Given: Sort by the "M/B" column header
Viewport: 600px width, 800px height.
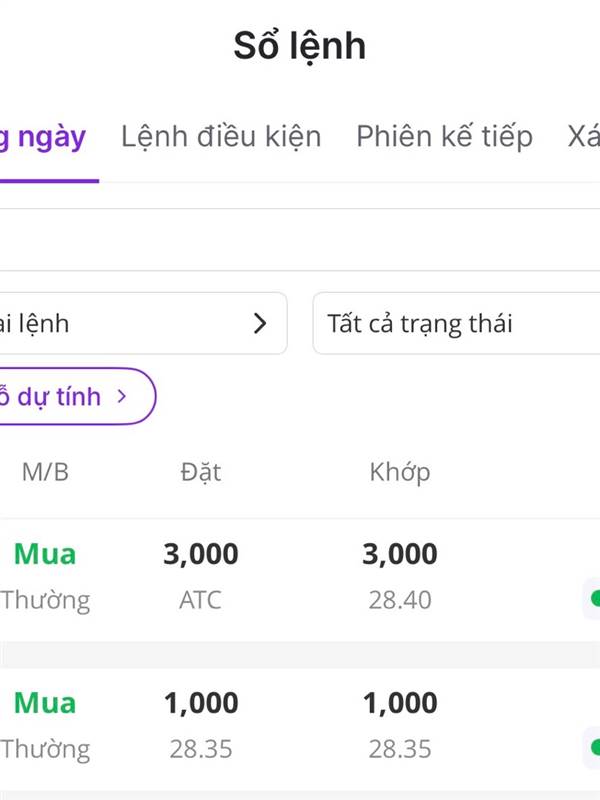Looking at the screenshot, I should [x=45, y=472].
